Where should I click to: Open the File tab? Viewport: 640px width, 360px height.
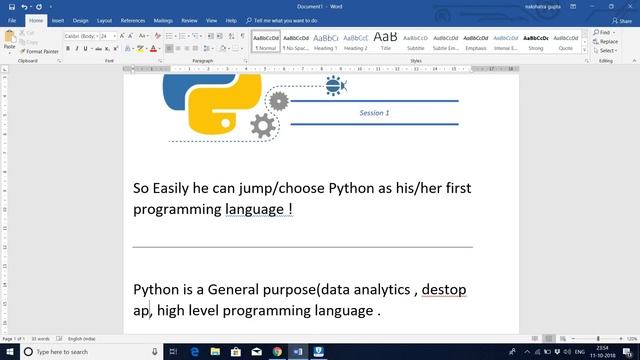12,20
